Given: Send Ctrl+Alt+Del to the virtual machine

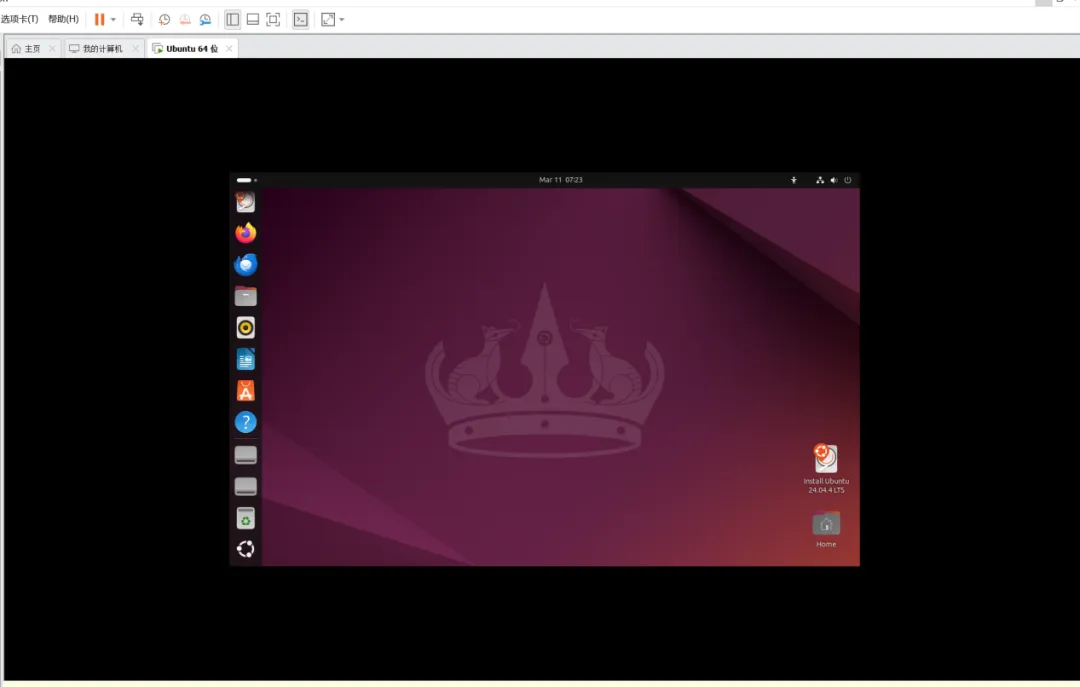Looking at the screenshot, I should (137, 19).
